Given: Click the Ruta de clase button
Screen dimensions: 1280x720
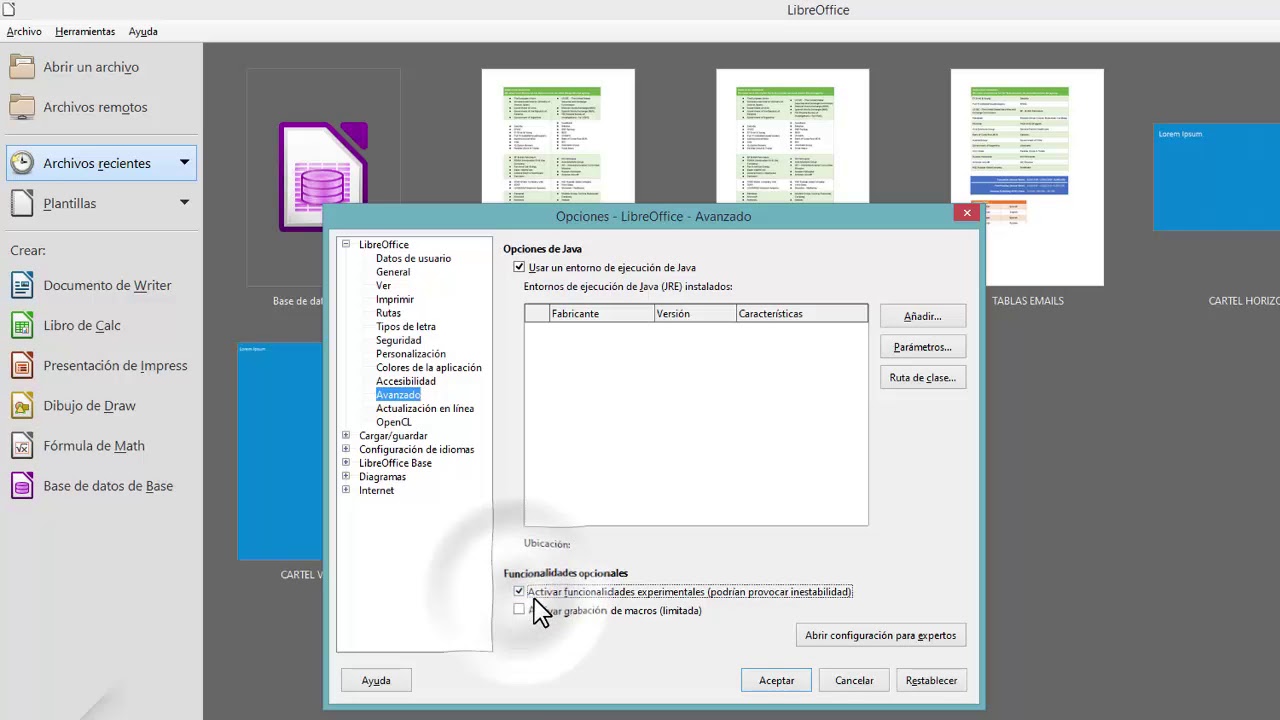Looking at the screenshot, I should [x=922, y=377].
